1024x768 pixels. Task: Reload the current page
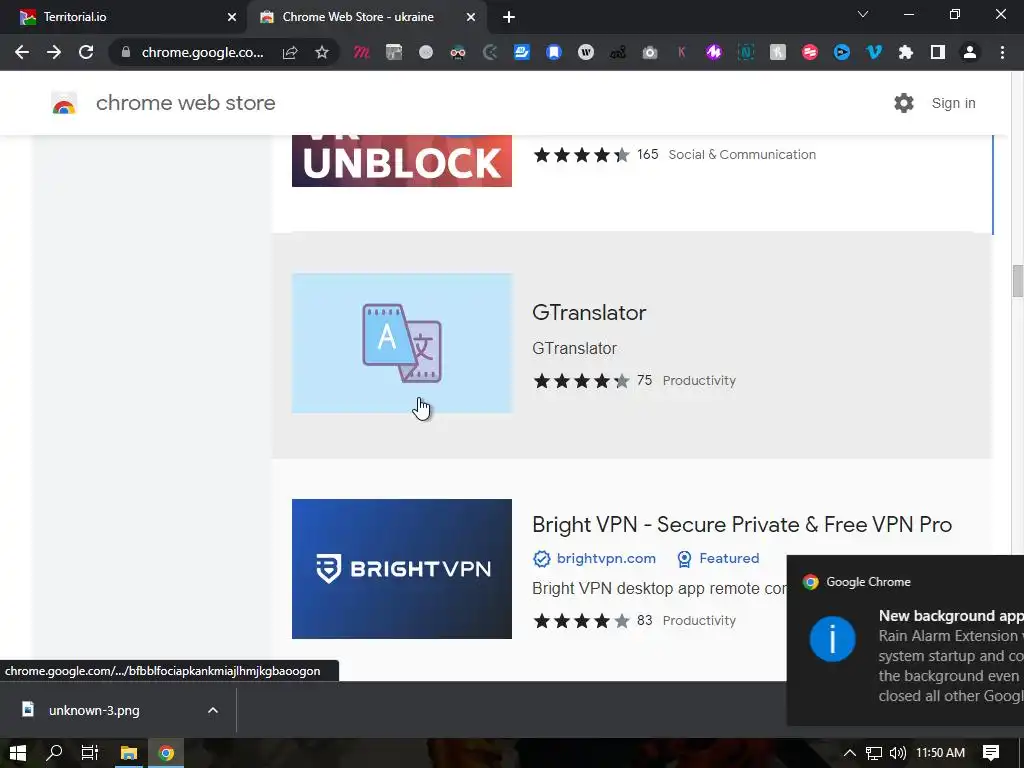pyautogui.click(x=86, y=52)
